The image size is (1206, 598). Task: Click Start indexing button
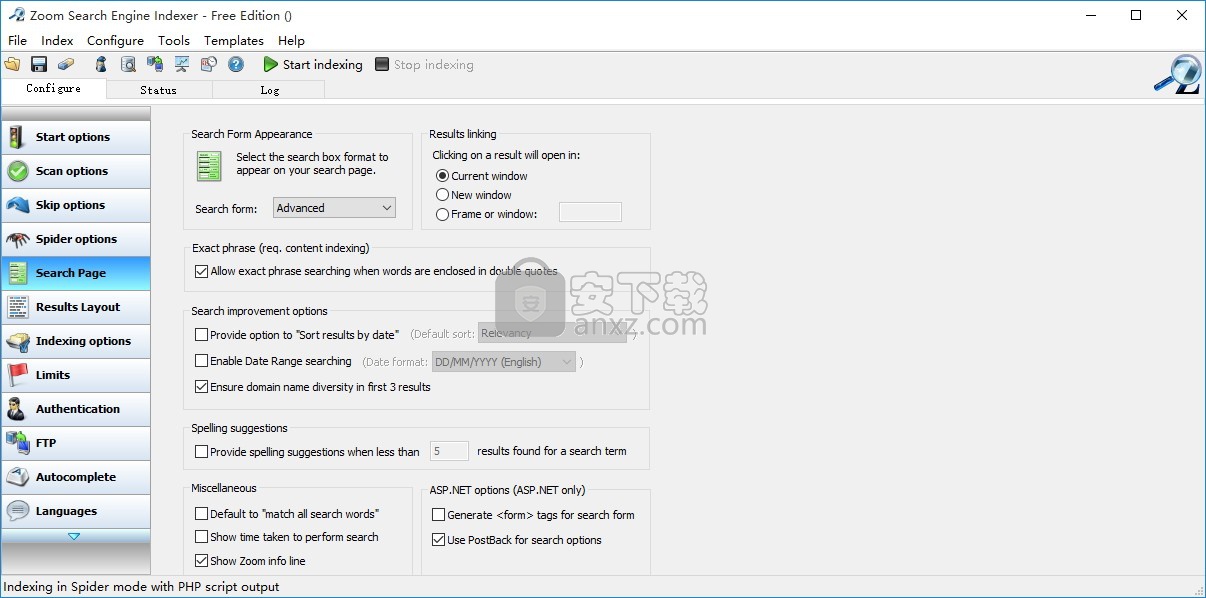pos(313,65)
